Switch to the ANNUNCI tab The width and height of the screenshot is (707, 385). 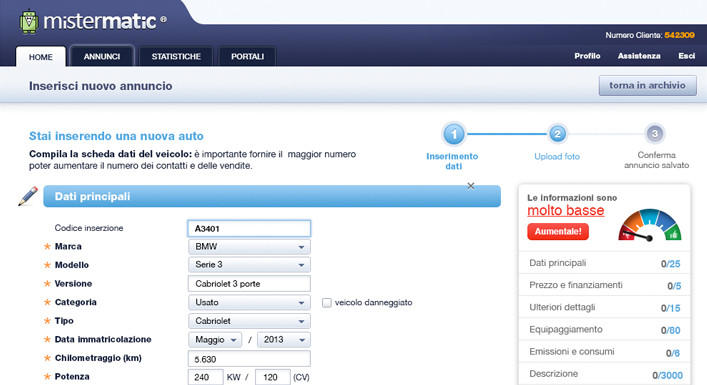[x=102, y=56]
